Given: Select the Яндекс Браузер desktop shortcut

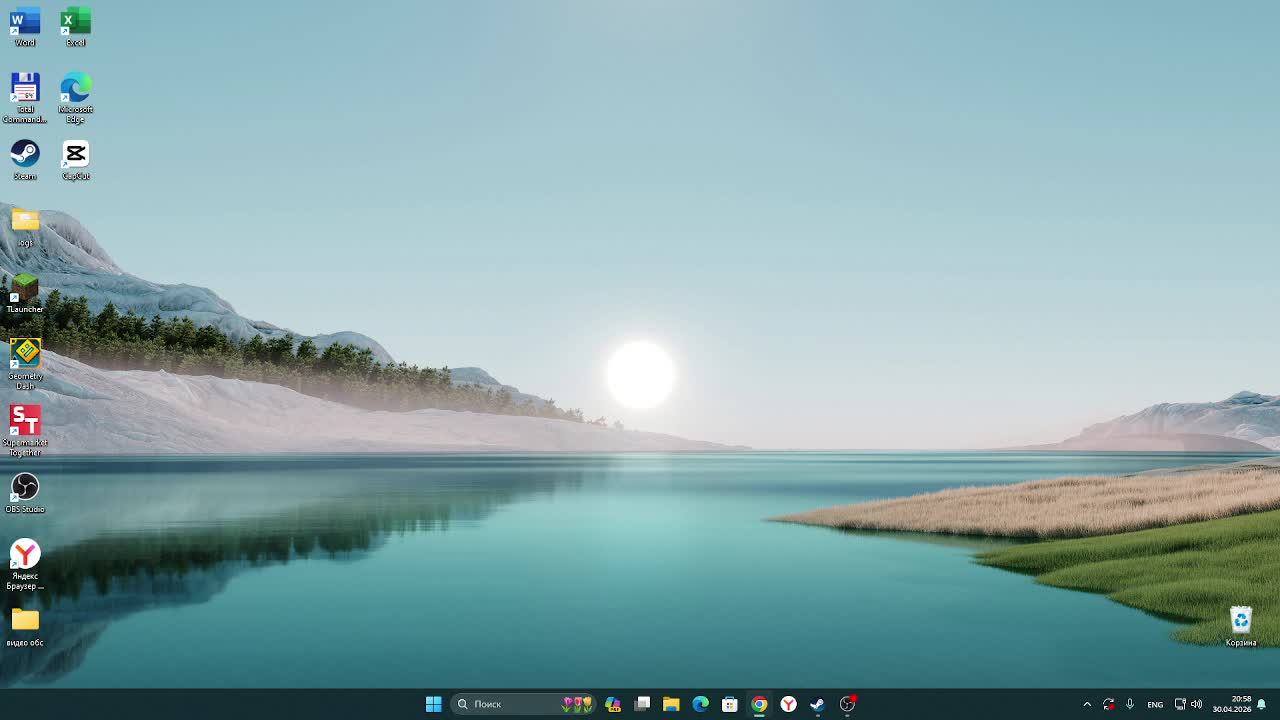Looking at the screenshot, I should point(25,564).
